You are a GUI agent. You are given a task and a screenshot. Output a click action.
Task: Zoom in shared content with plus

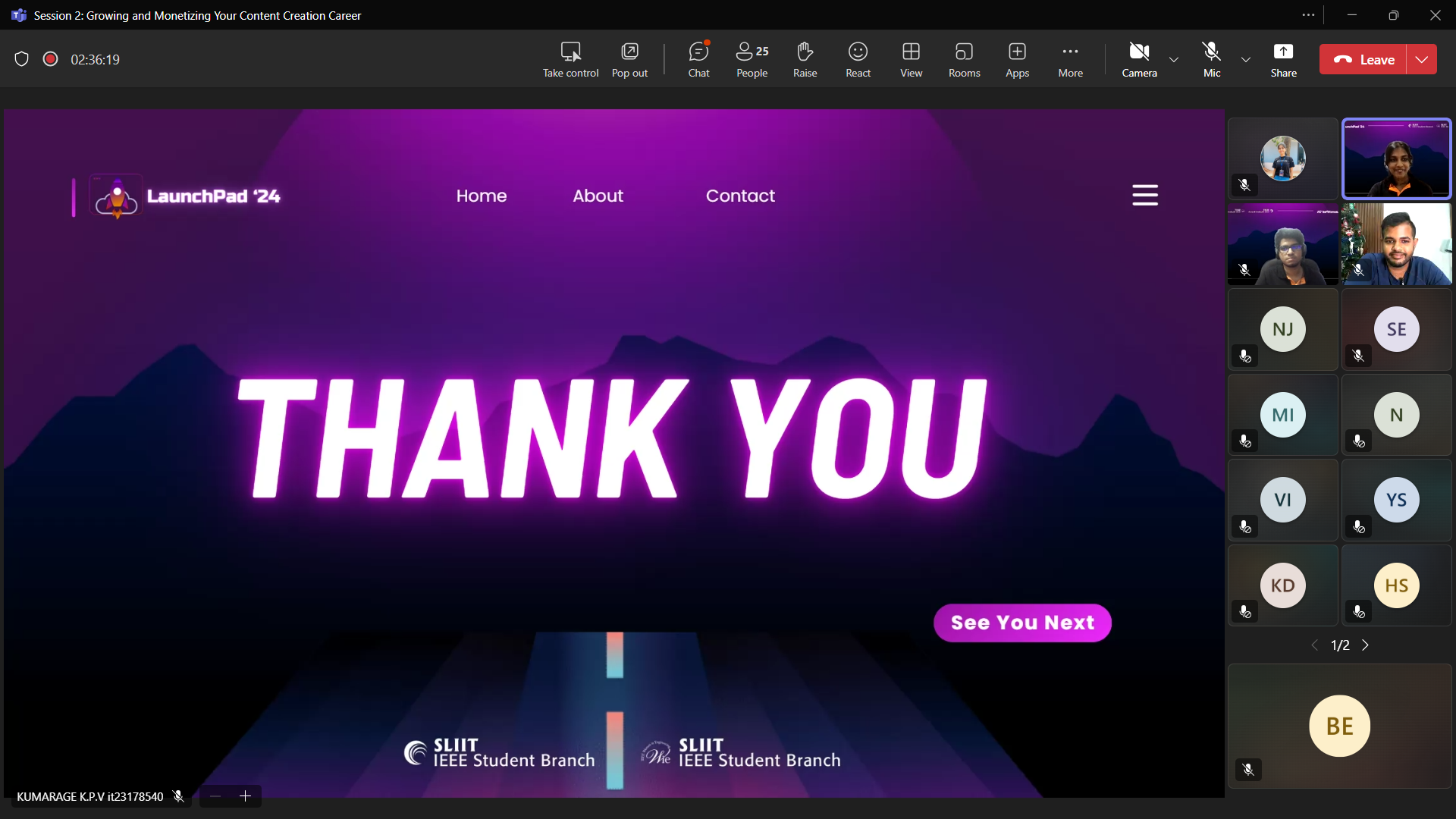[x=245, y=796]
